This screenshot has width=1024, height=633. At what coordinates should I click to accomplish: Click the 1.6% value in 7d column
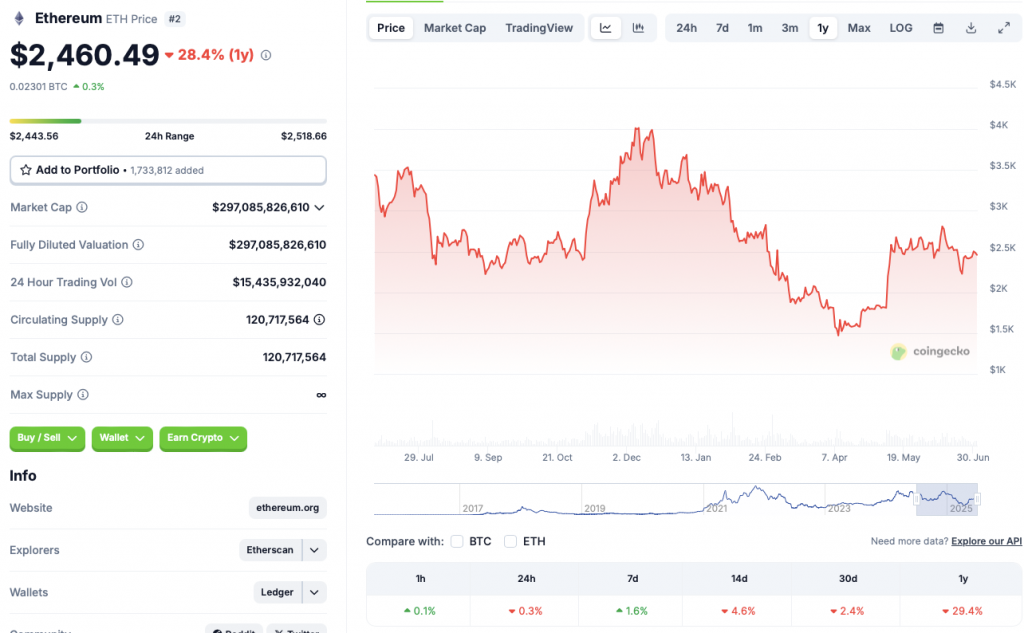[632, 611]
